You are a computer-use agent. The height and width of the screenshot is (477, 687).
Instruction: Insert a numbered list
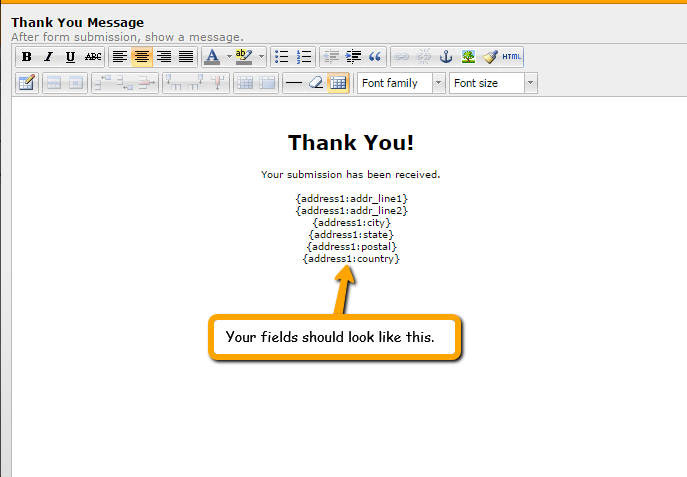click(305, 57)
